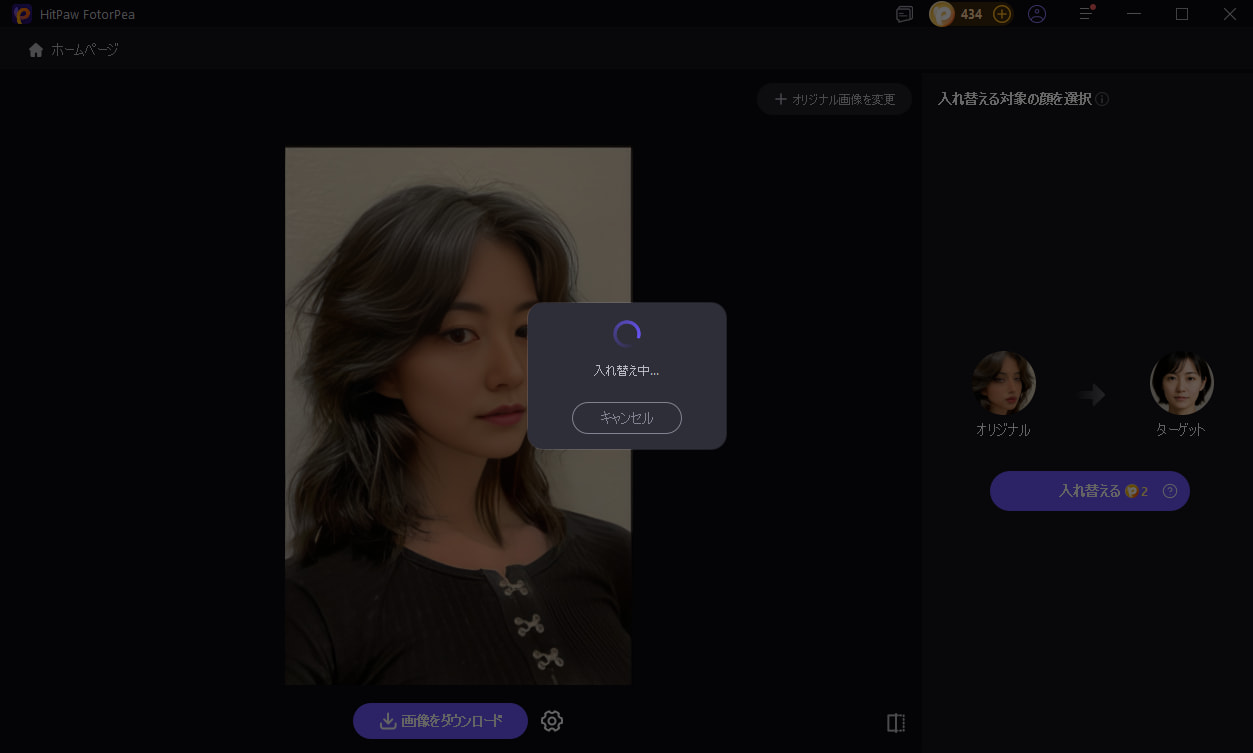Open the hamburger menu with notification dot
1253x753 pixels.
[x=1084, y=14]
